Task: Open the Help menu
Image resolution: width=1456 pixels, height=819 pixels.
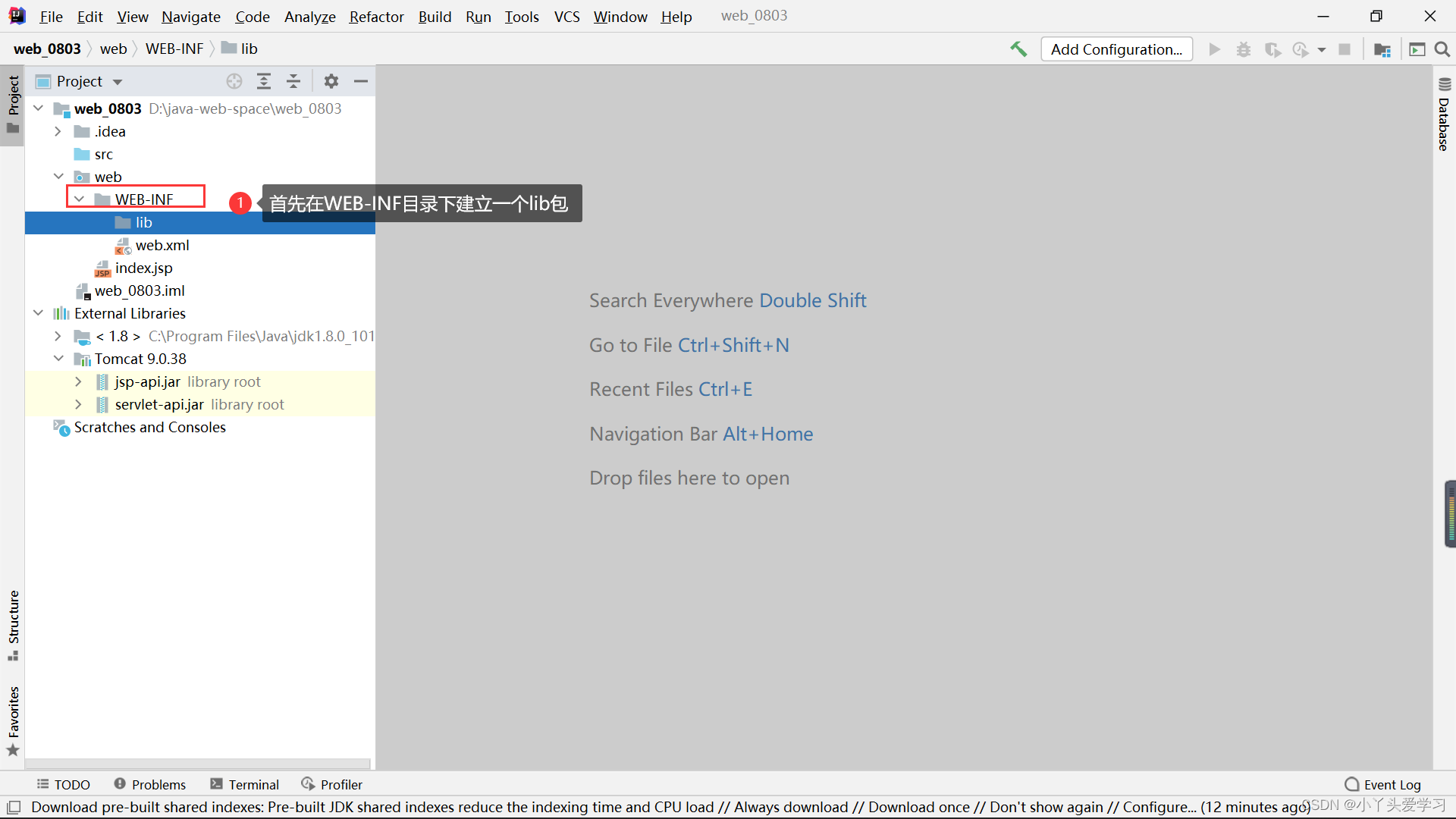Action: pos(676,16)
